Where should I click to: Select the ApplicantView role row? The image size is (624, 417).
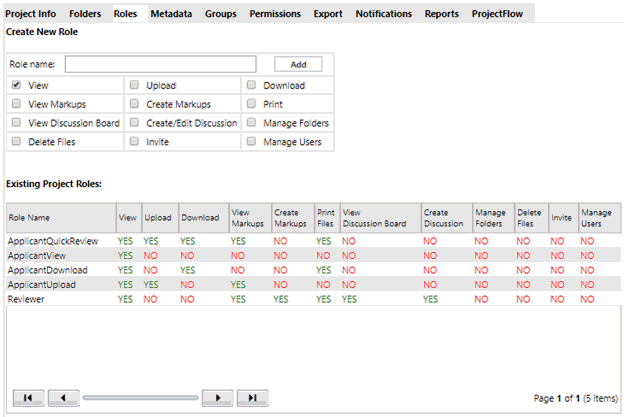pyautogui.click(x=314, y=255)
